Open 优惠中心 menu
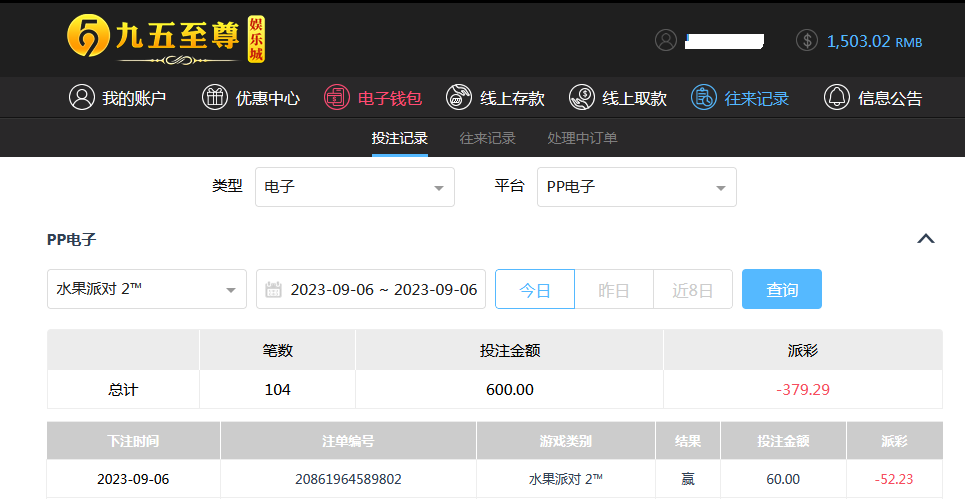This screenshot has height=499, width=965. [251, 98]
